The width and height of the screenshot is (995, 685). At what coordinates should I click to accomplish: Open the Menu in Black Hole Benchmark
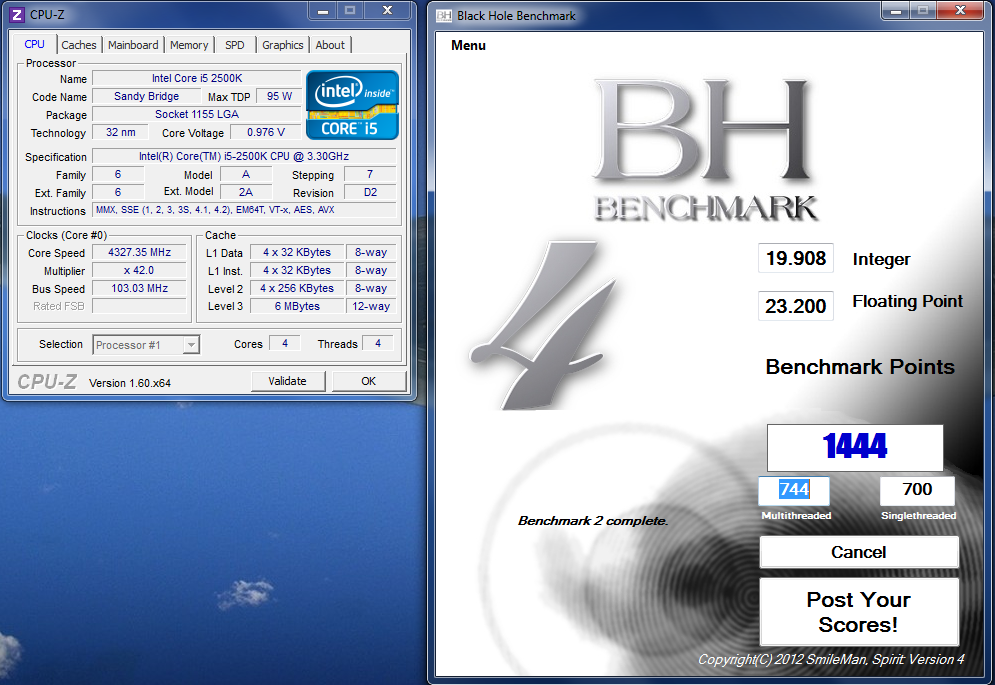coord(468,46)
